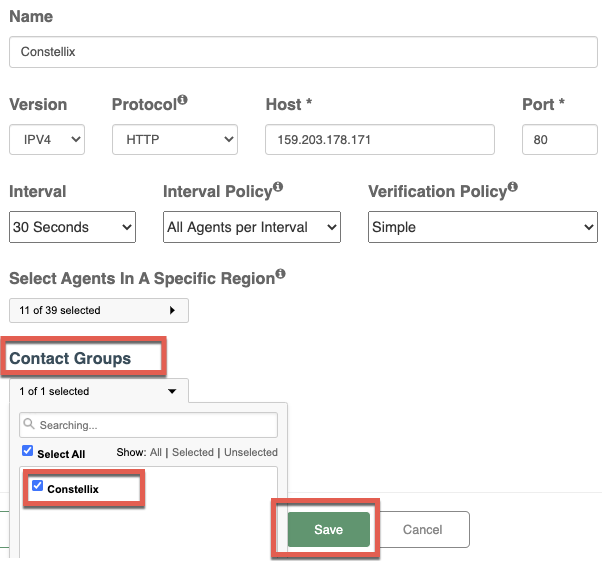Click the Contact Groups dropdown arrow
The image size is (602, 561).
point(172,391)
